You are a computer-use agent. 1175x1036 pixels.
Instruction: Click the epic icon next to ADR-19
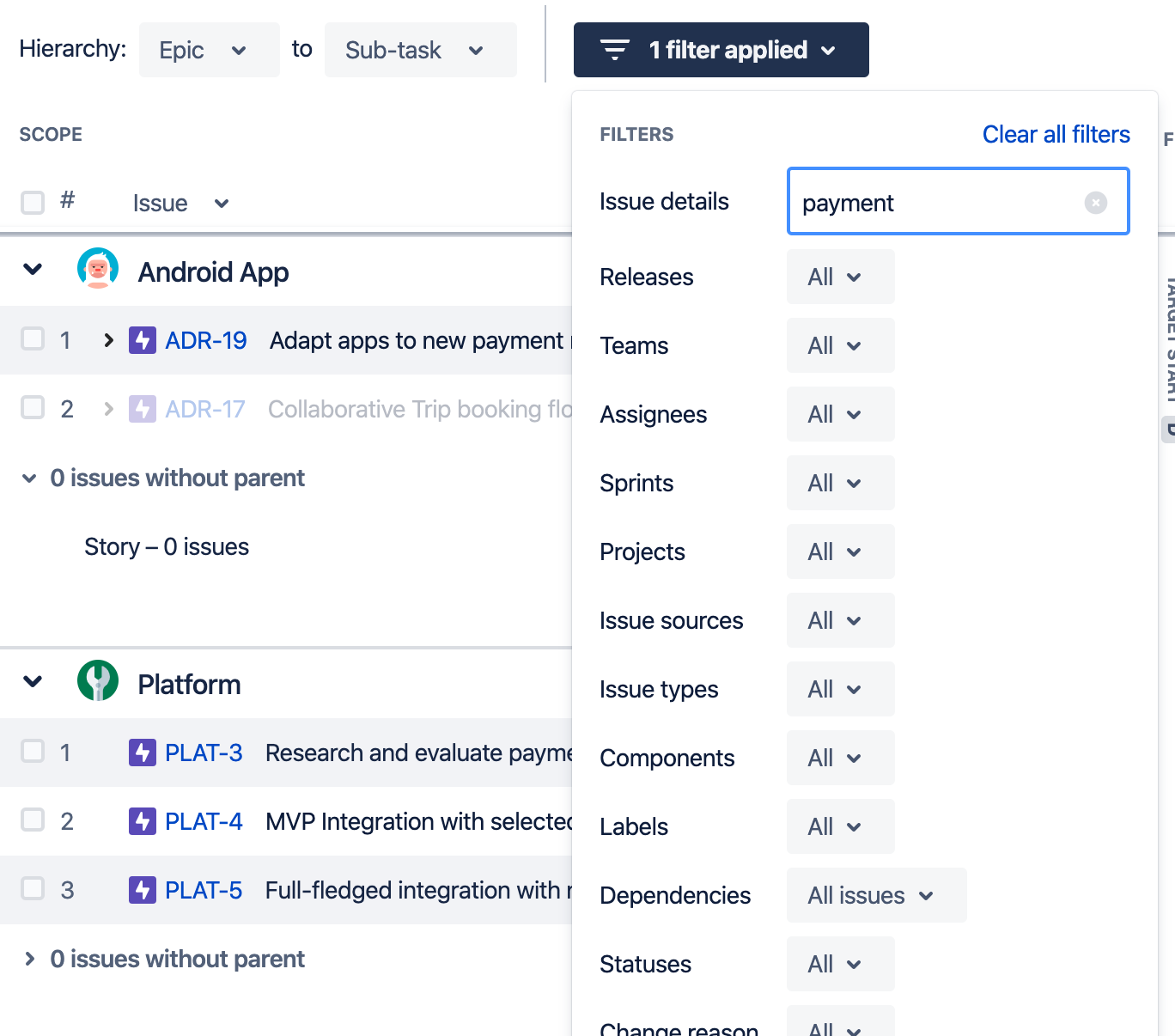143,340
